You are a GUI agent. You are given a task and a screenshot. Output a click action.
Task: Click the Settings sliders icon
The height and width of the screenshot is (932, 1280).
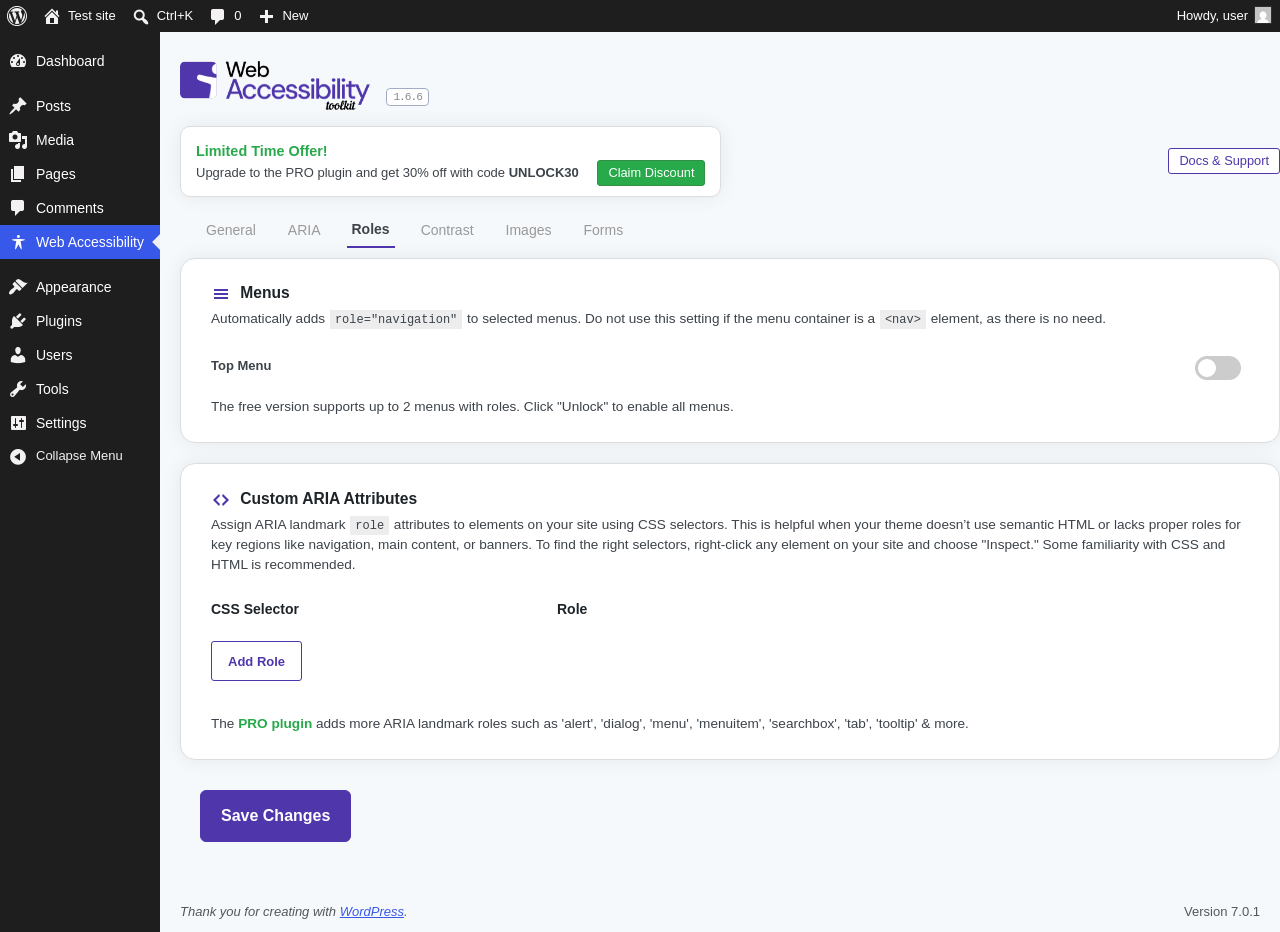18,423
